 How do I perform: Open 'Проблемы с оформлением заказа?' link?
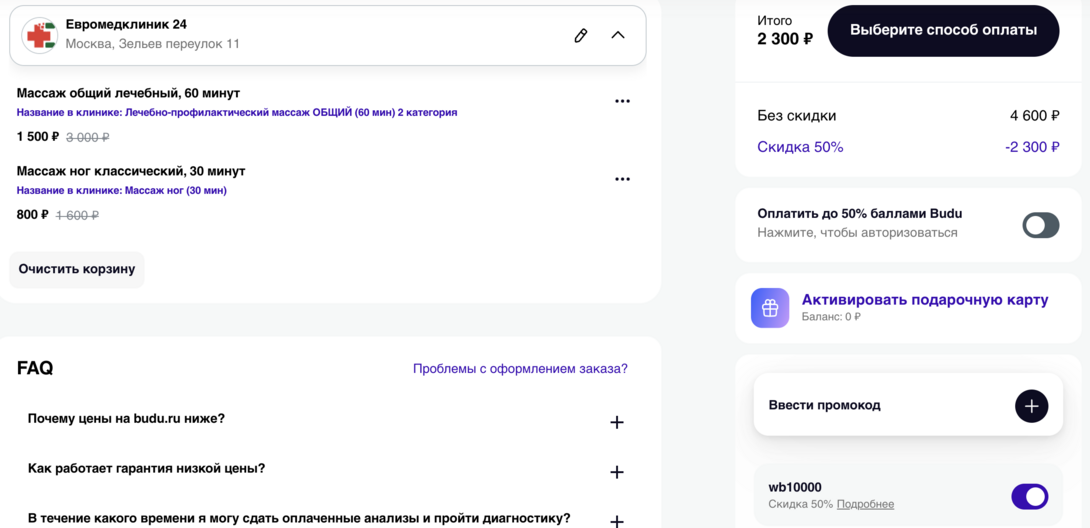point(520,368)
